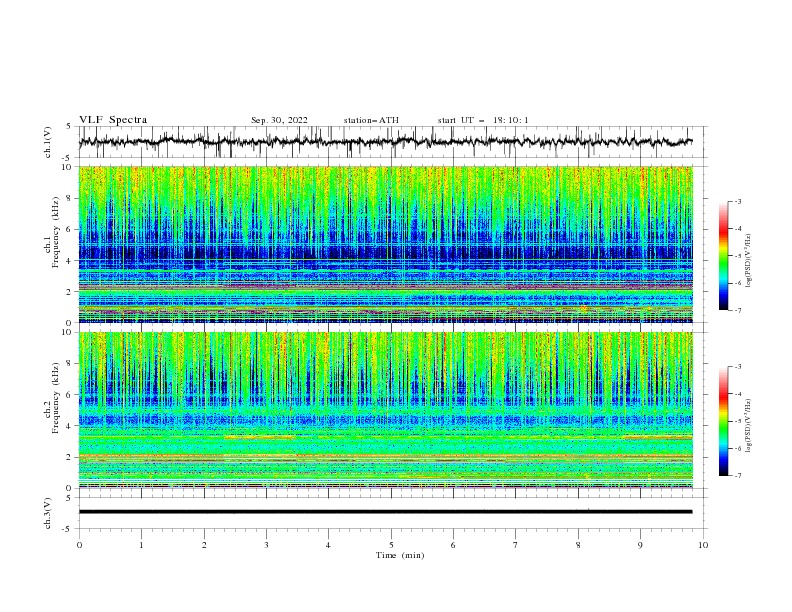The height and width of the screenshot is (612, 792).
Task: Click the color bar beside ch.2 spectrogram
Action: pos(723,421)
